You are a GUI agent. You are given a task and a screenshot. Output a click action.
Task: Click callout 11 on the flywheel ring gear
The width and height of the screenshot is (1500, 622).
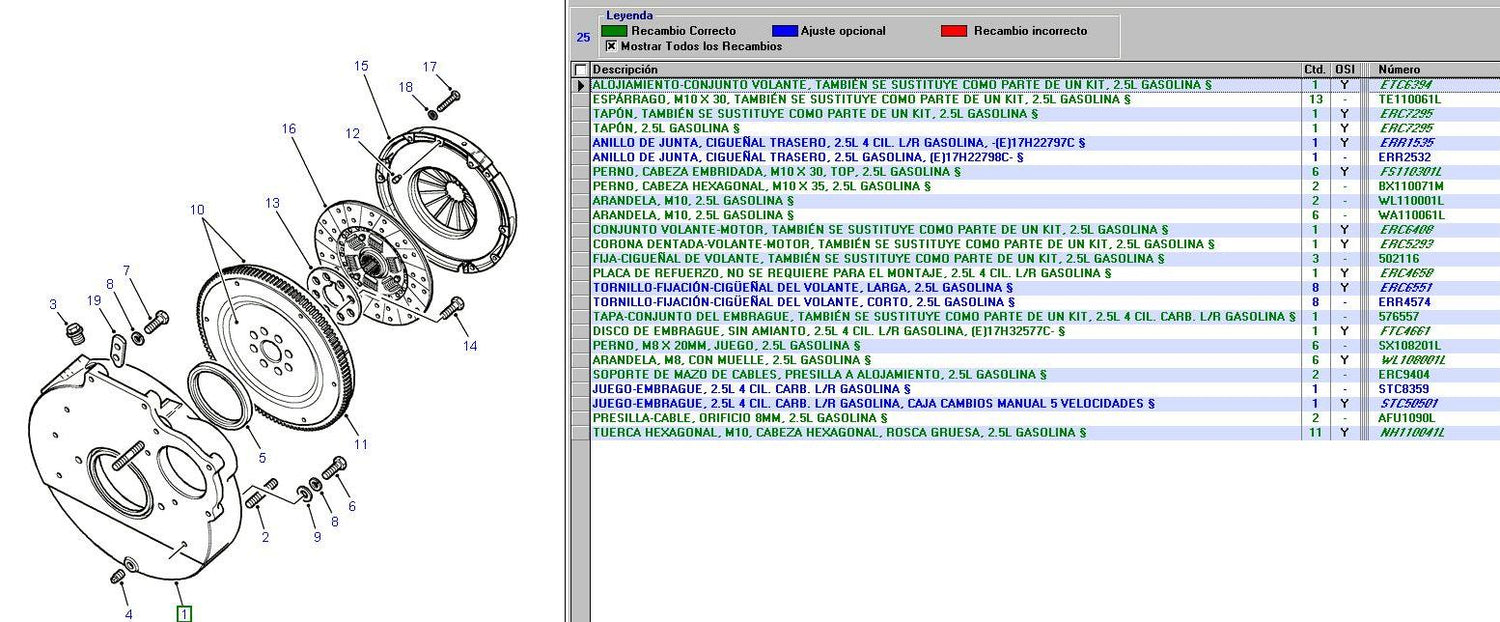pos(361,444)
